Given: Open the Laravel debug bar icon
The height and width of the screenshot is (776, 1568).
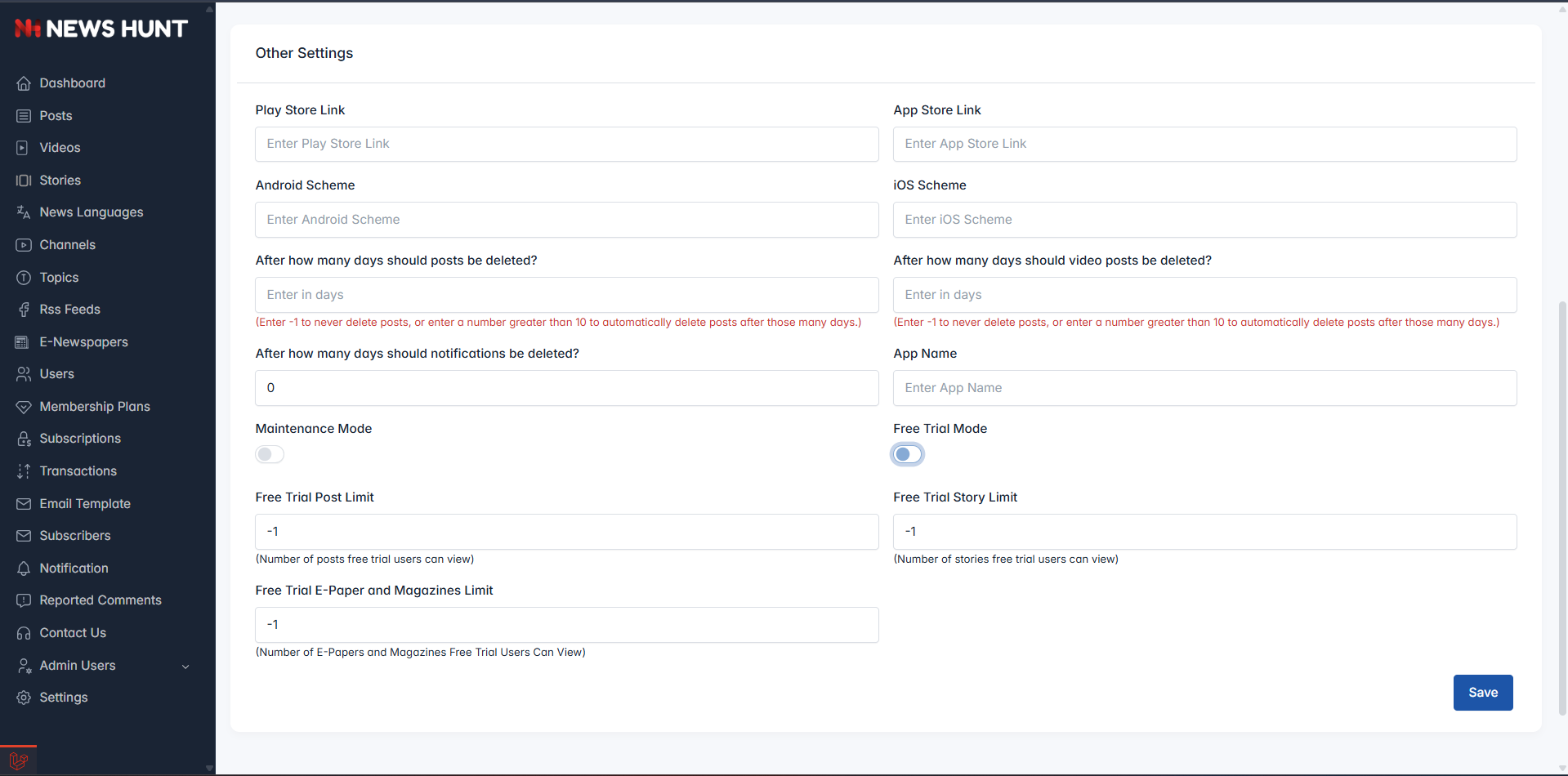Looking at the screenshot, I should (x=18, y=761).
